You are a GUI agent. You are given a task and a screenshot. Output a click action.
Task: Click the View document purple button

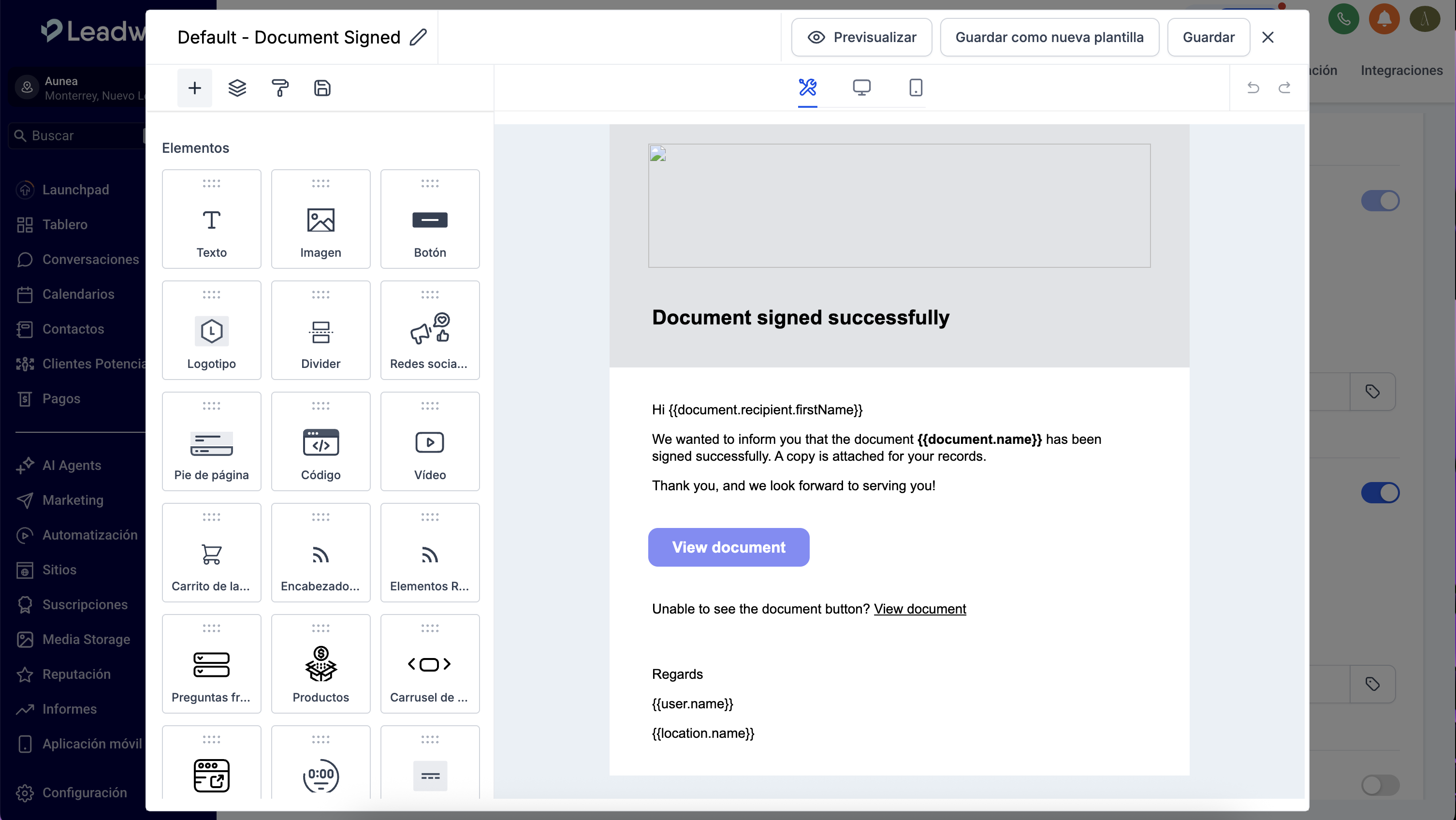pos(728,547)
